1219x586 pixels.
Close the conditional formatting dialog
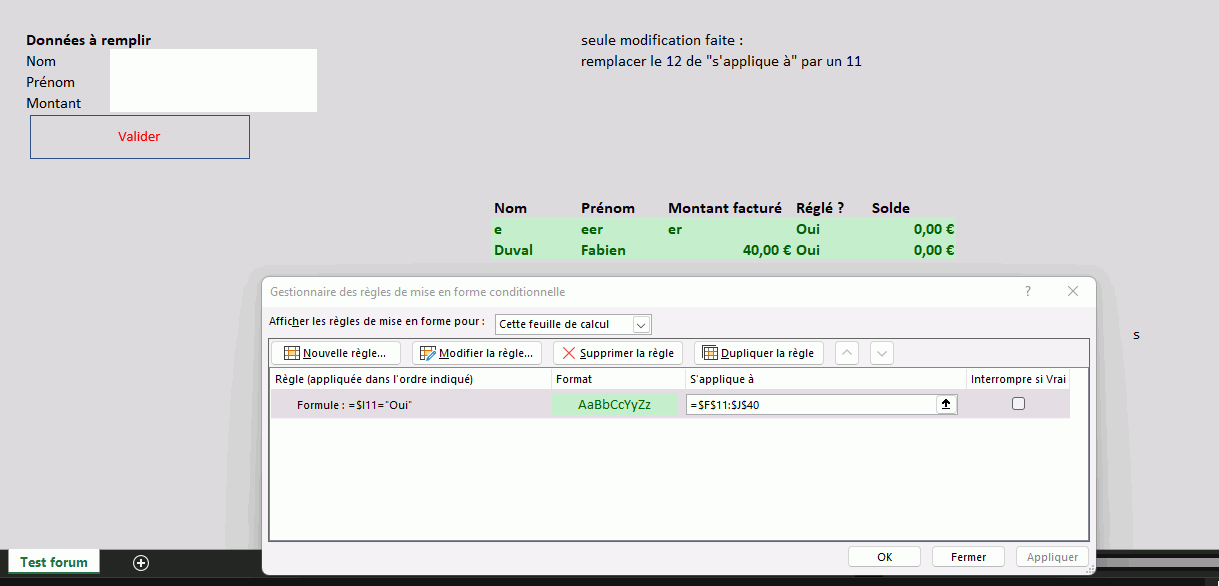point(1073,291)
